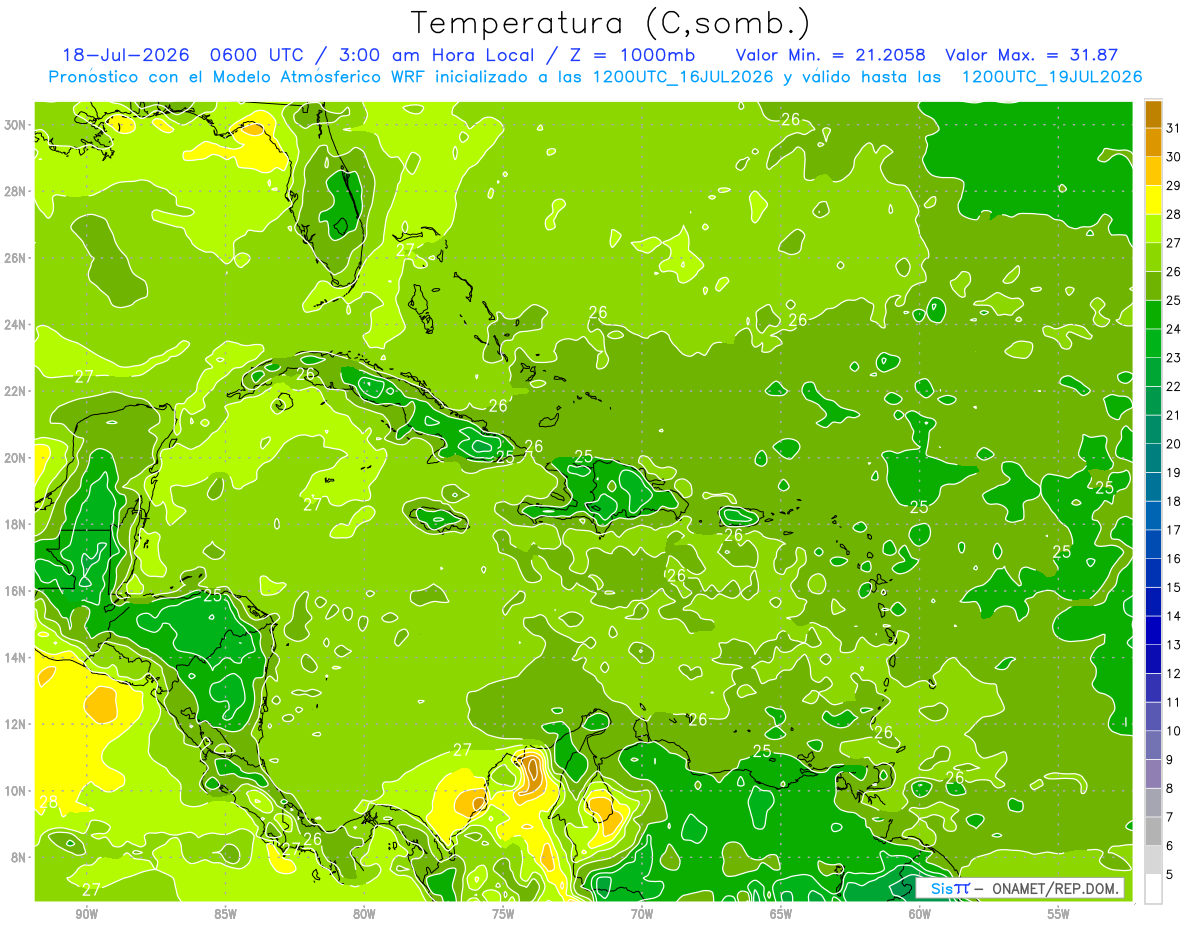
Task: Pick the blue color bar segment between 14 and 15
Action: (x=1153, y=602)
